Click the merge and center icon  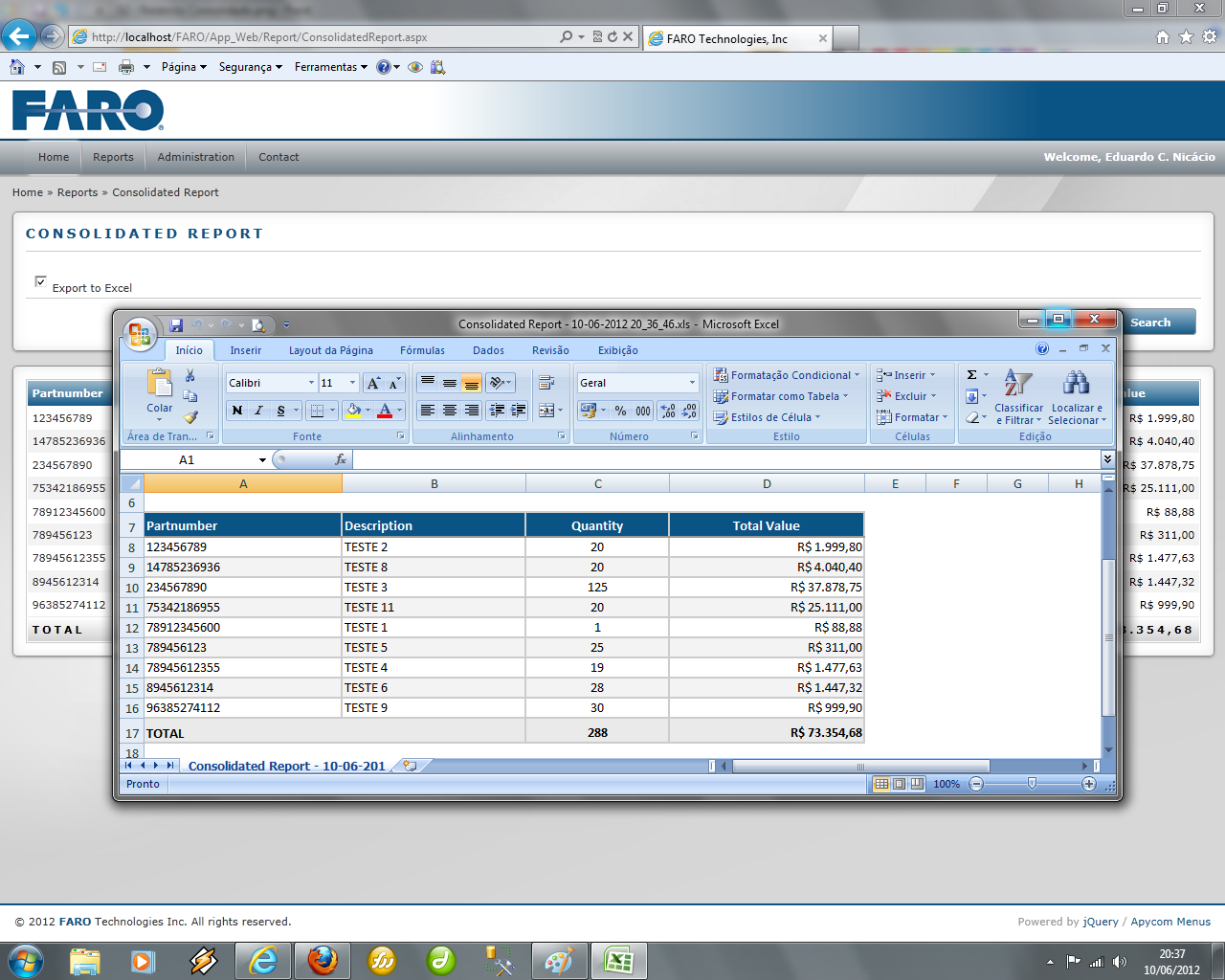click(x=546, y=411)
